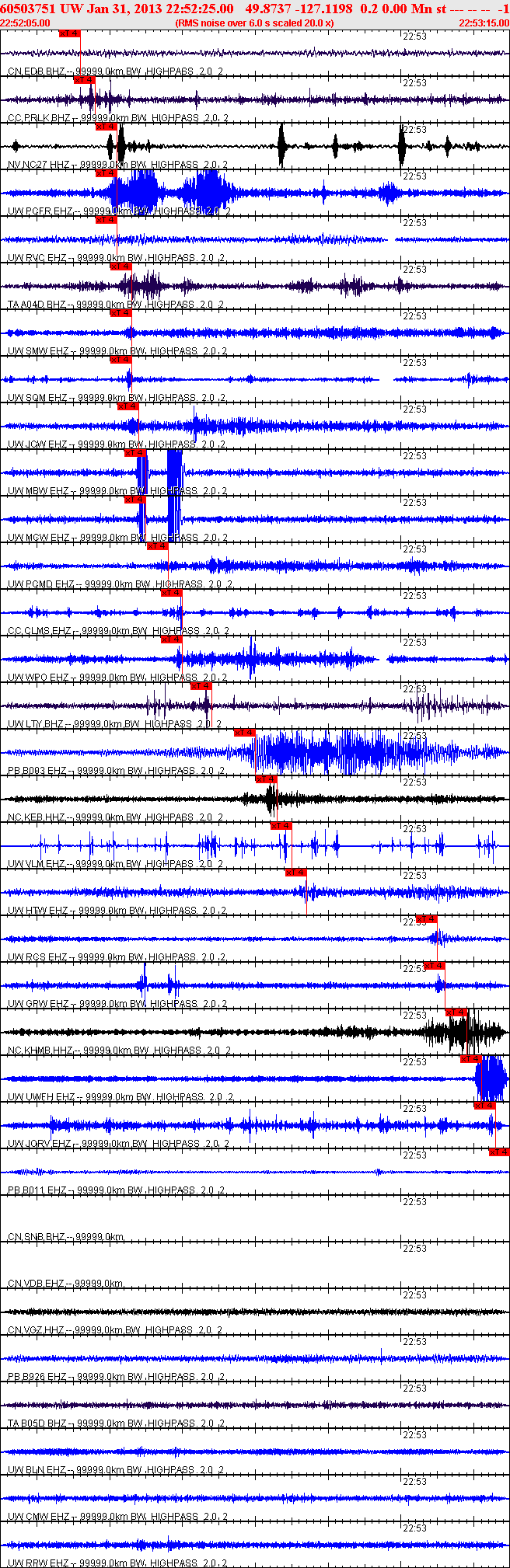Select the pick flag on NC.KEB trace
The width and height of the screenshot is (510, 1568).
[267, 779]
